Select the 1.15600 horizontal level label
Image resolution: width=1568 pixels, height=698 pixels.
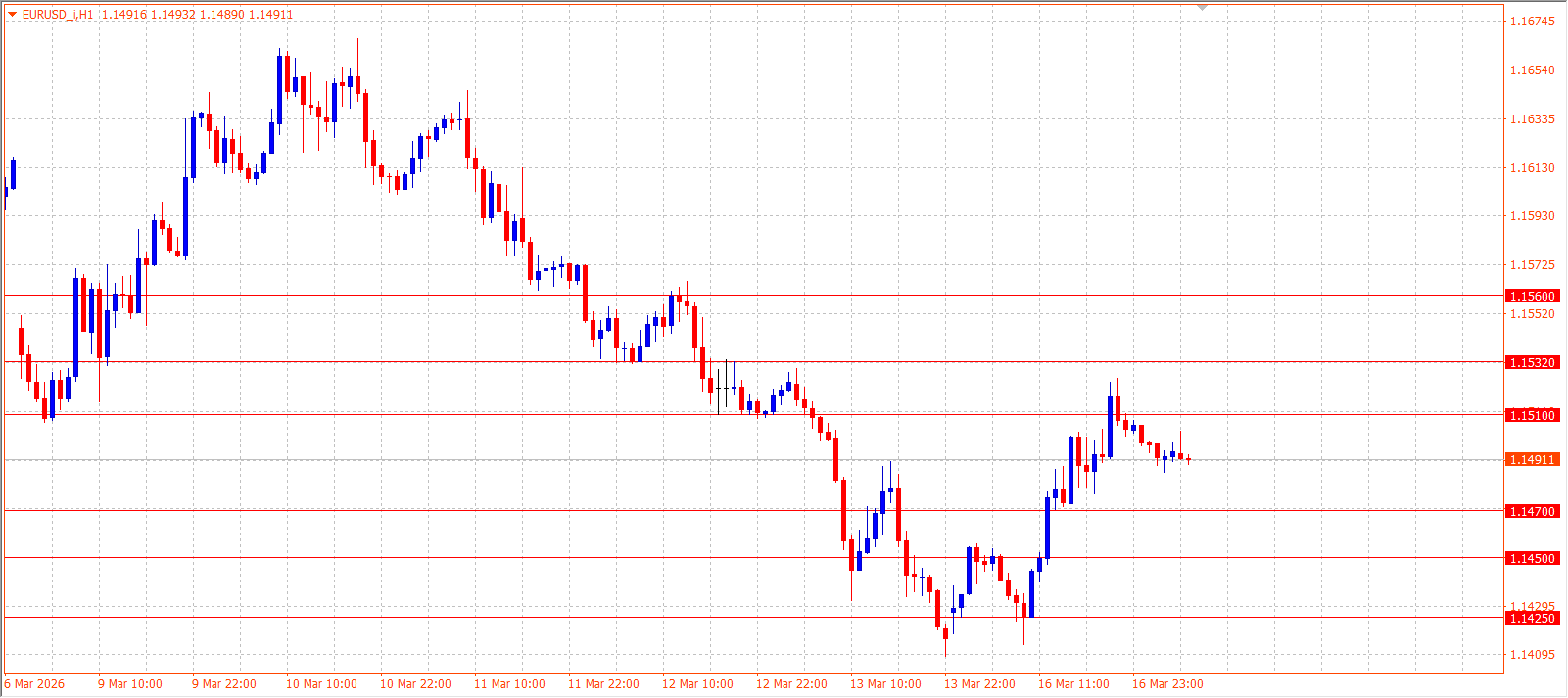coord(1532,296)
